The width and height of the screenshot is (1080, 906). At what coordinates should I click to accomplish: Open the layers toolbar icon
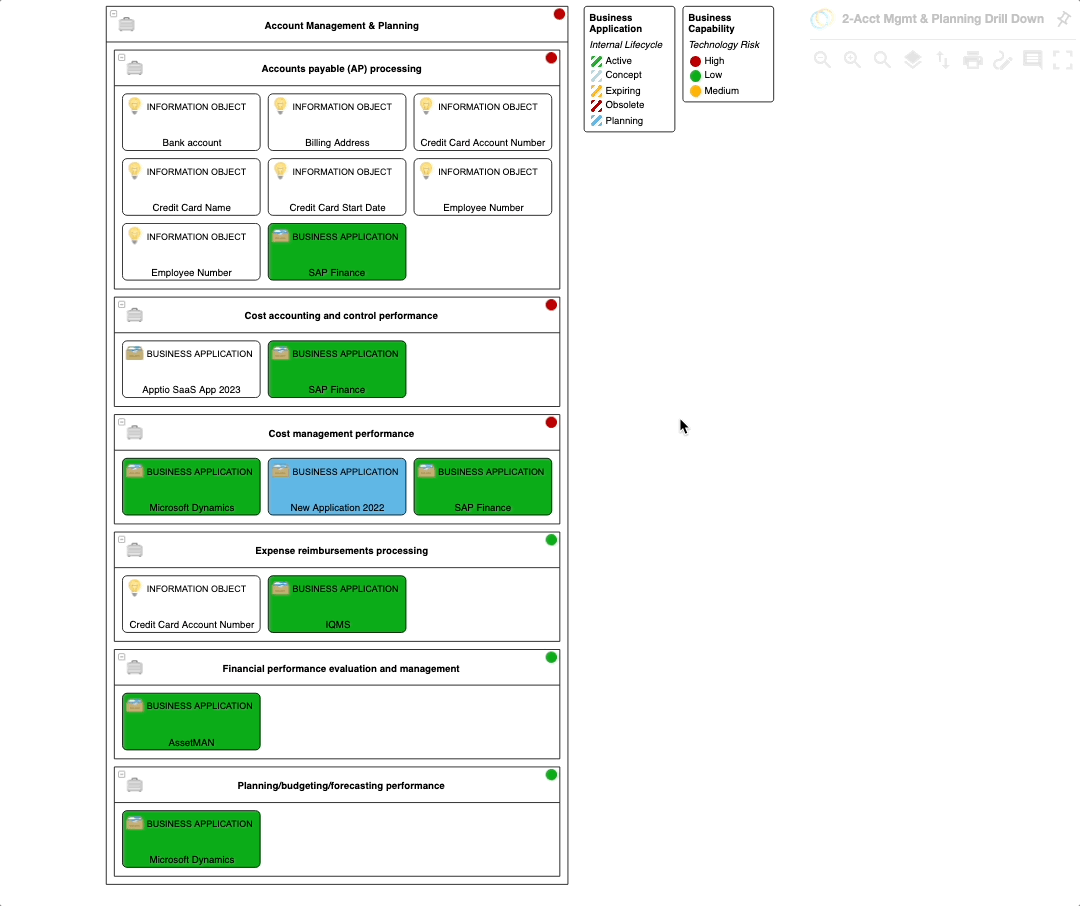pyautogui.click(x=913, y=60)
